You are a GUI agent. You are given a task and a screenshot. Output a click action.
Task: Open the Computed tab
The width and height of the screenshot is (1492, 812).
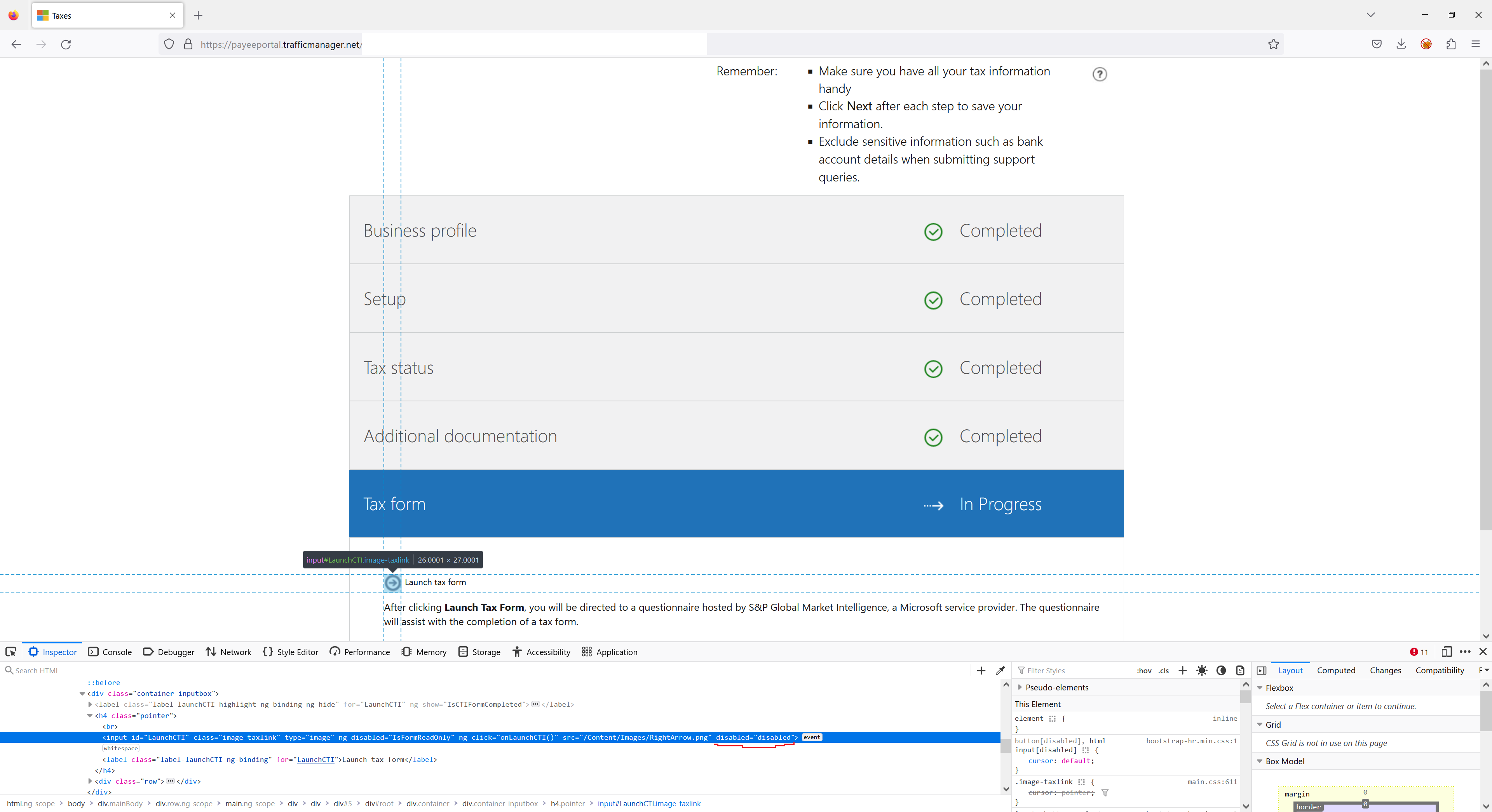[x=1336, y=670]
